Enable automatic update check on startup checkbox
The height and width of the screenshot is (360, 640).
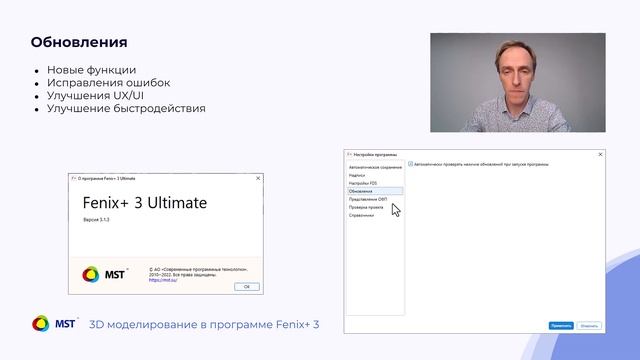pos(411,164)
